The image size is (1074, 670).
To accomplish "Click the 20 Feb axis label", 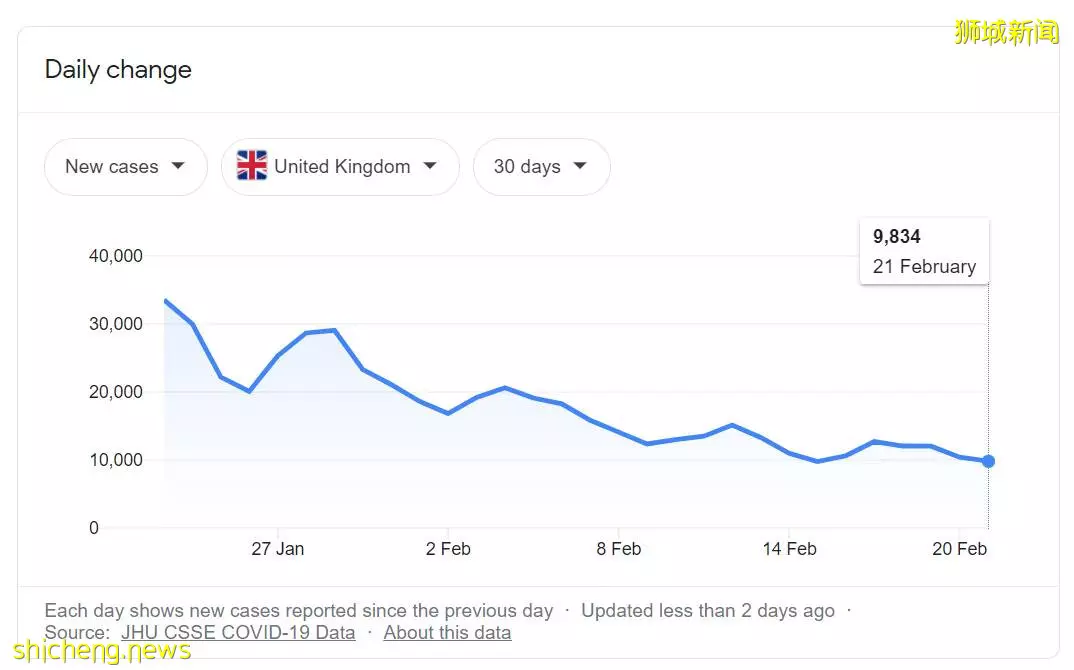I will click(x=960, y=549).
